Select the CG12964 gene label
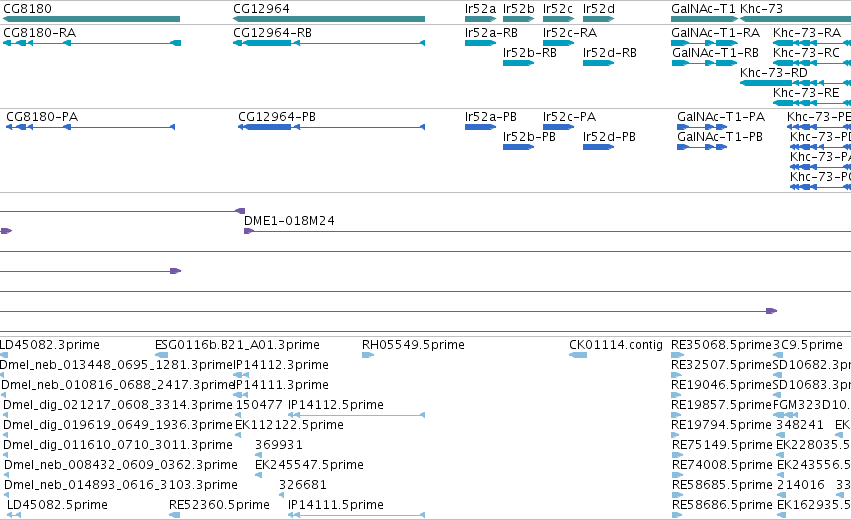The width and height of the screenshot is (851, 520). coord(261,9)
